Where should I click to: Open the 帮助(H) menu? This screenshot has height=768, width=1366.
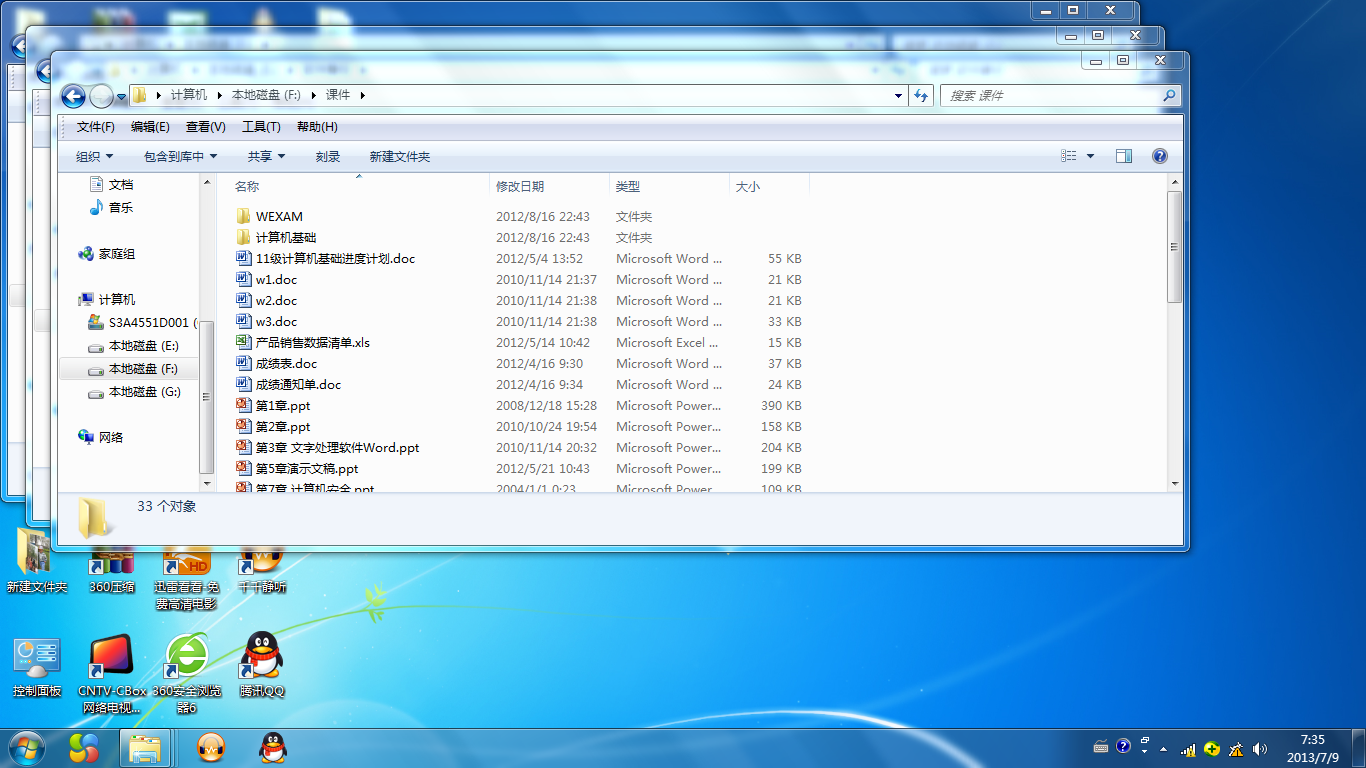point(317,127)
